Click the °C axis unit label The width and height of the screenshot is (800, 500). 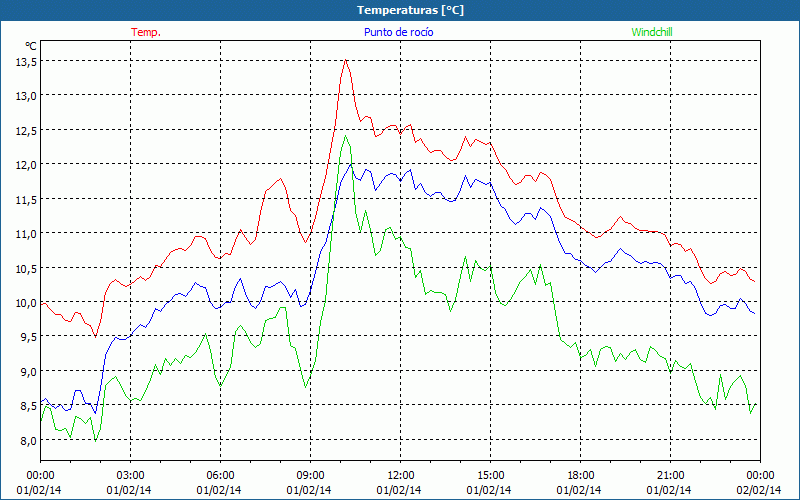point(31,46)
